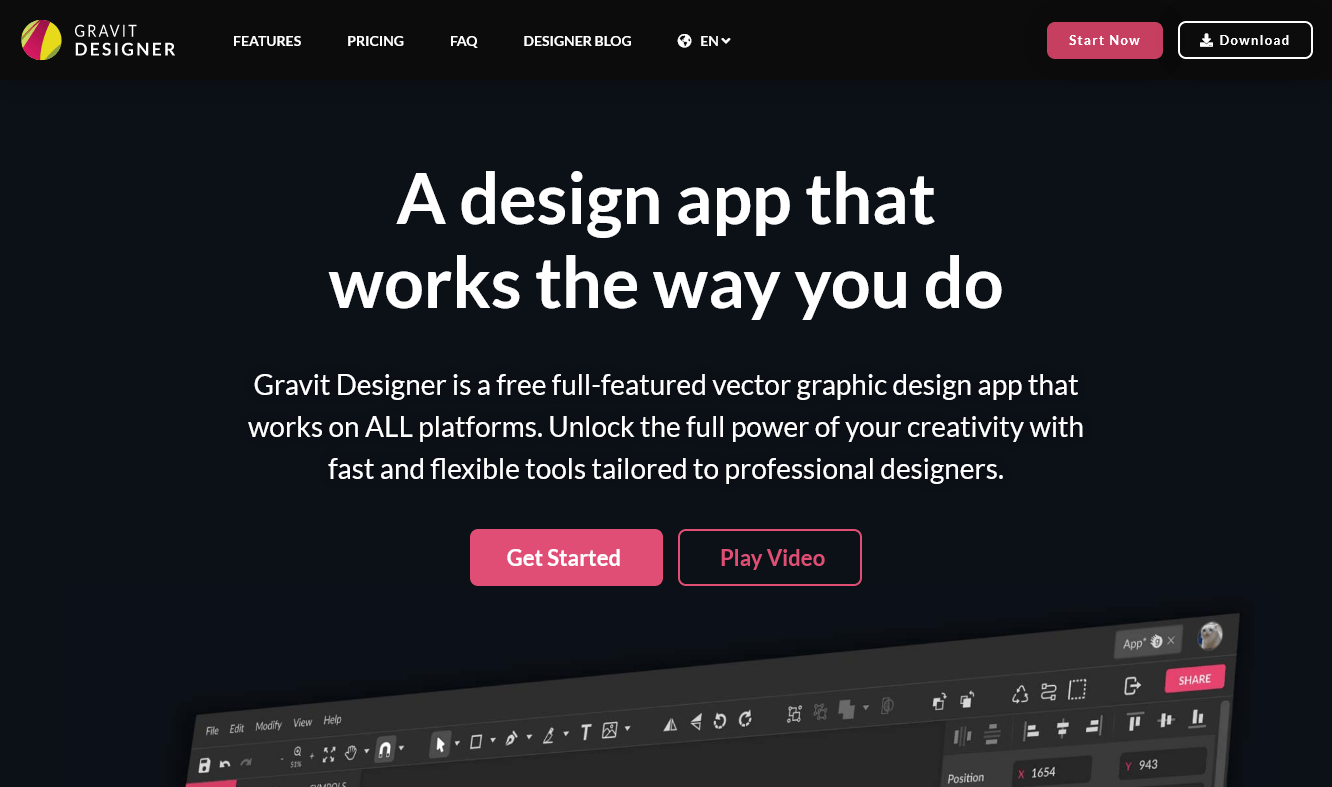Click the Gravit Designer logo
The width and height of the screenshot is (1332, 787).
pos(98,40)
